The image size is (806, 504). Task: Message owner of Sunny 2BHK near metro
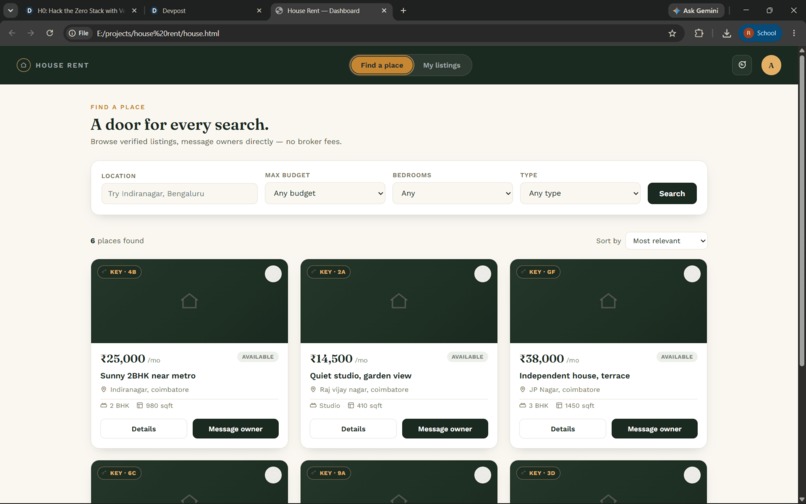click(235, 429)
